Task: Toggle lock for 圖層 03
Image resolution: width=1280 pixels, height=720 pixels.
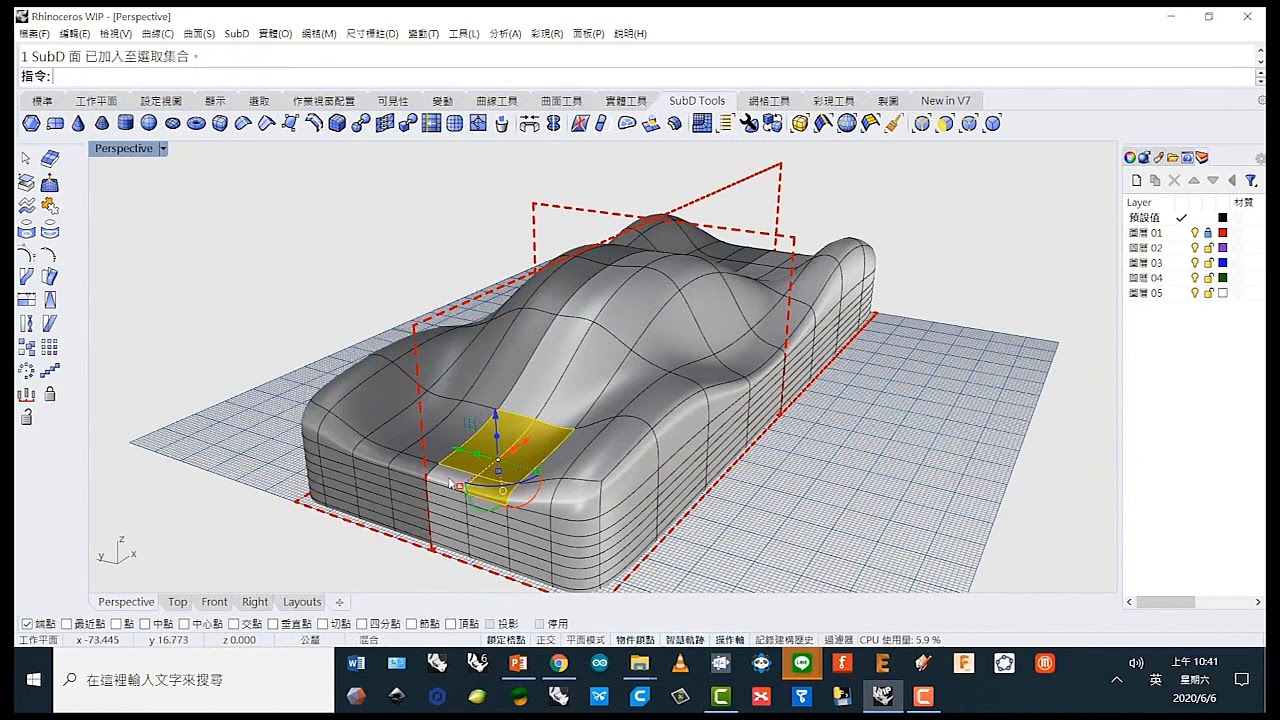Action: (x=1208, y=263)
